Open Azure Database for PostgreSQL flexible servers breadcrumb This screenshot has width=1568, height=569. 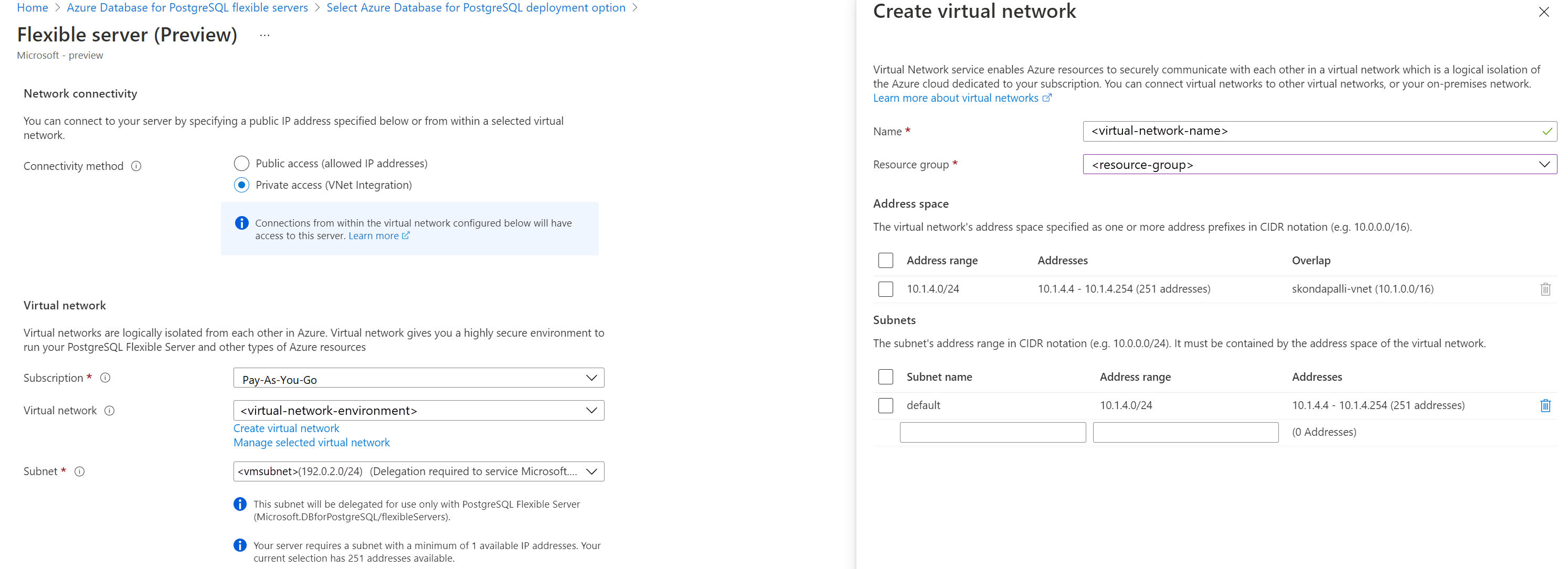point(187,8)
